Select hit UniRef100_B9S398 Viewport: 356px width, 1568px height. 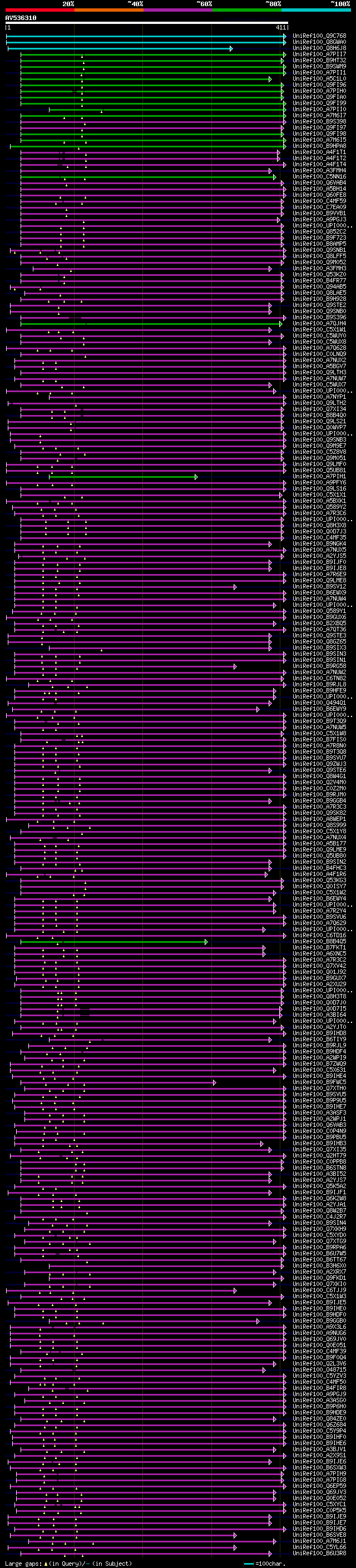pos(319,122)
